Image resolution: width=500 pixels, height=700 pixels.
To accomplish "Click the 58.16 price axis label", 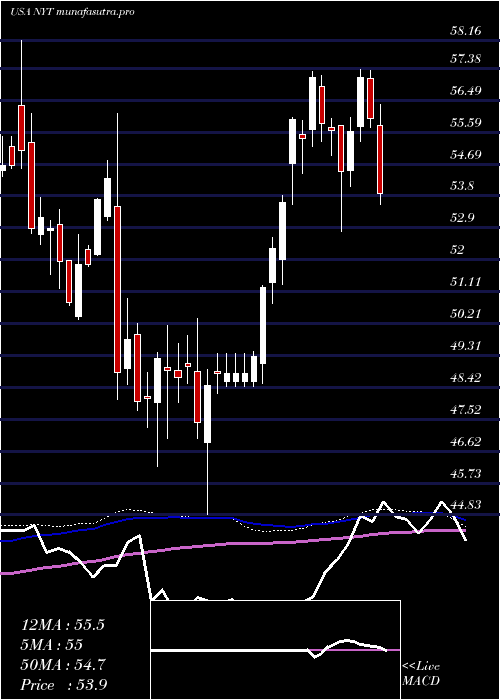I will tap(465, 31).
